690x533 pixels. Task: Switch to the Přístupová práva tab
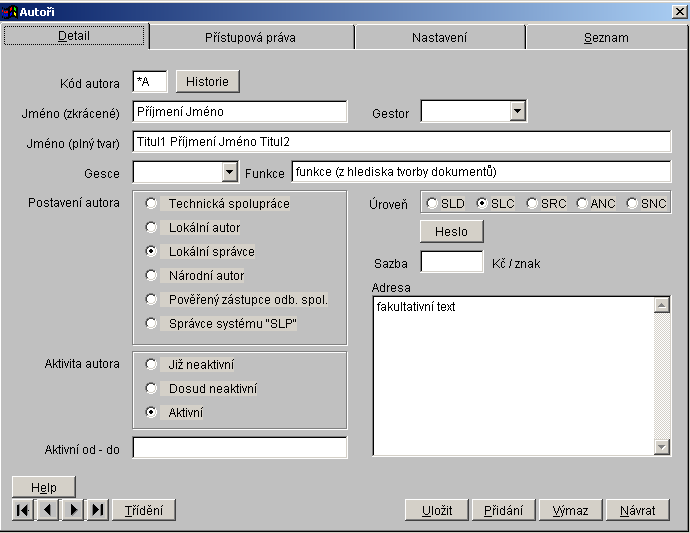(x=251, y=38)
